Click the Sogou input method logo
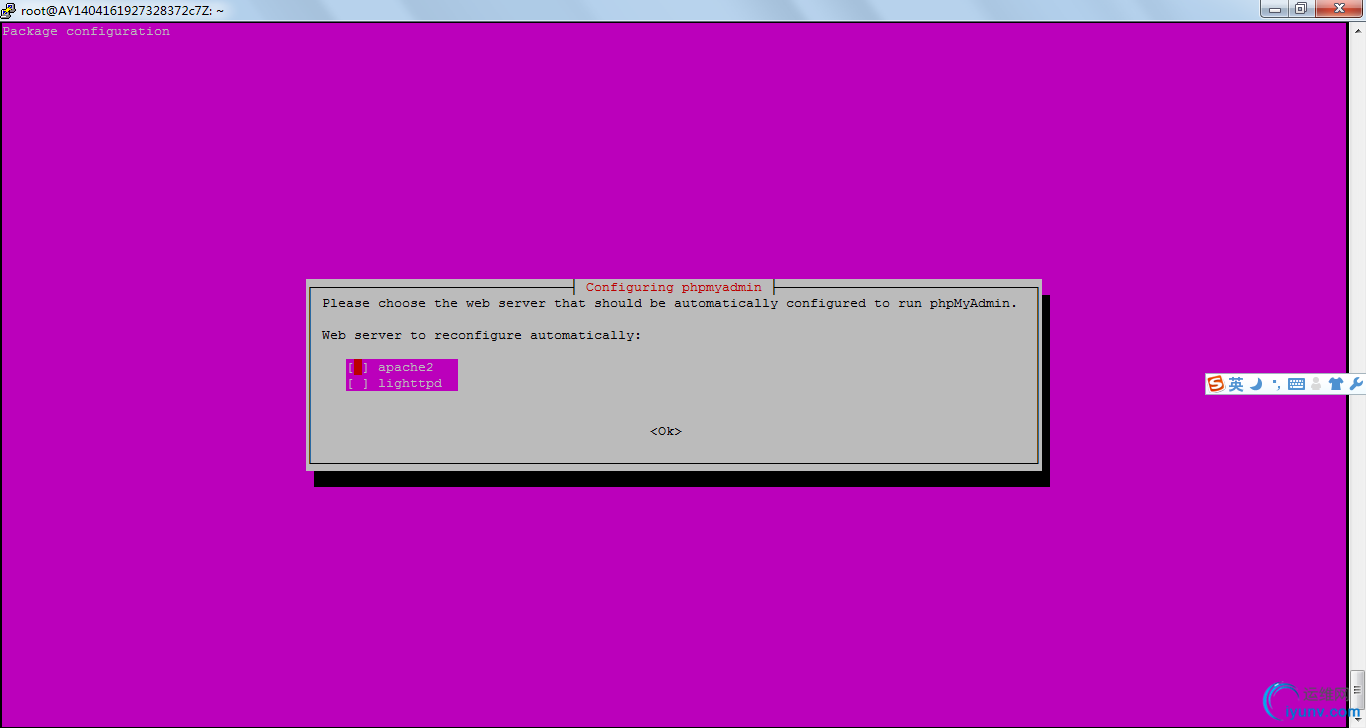Viewport: 1366px width, 728px height. pos(1216,384)
